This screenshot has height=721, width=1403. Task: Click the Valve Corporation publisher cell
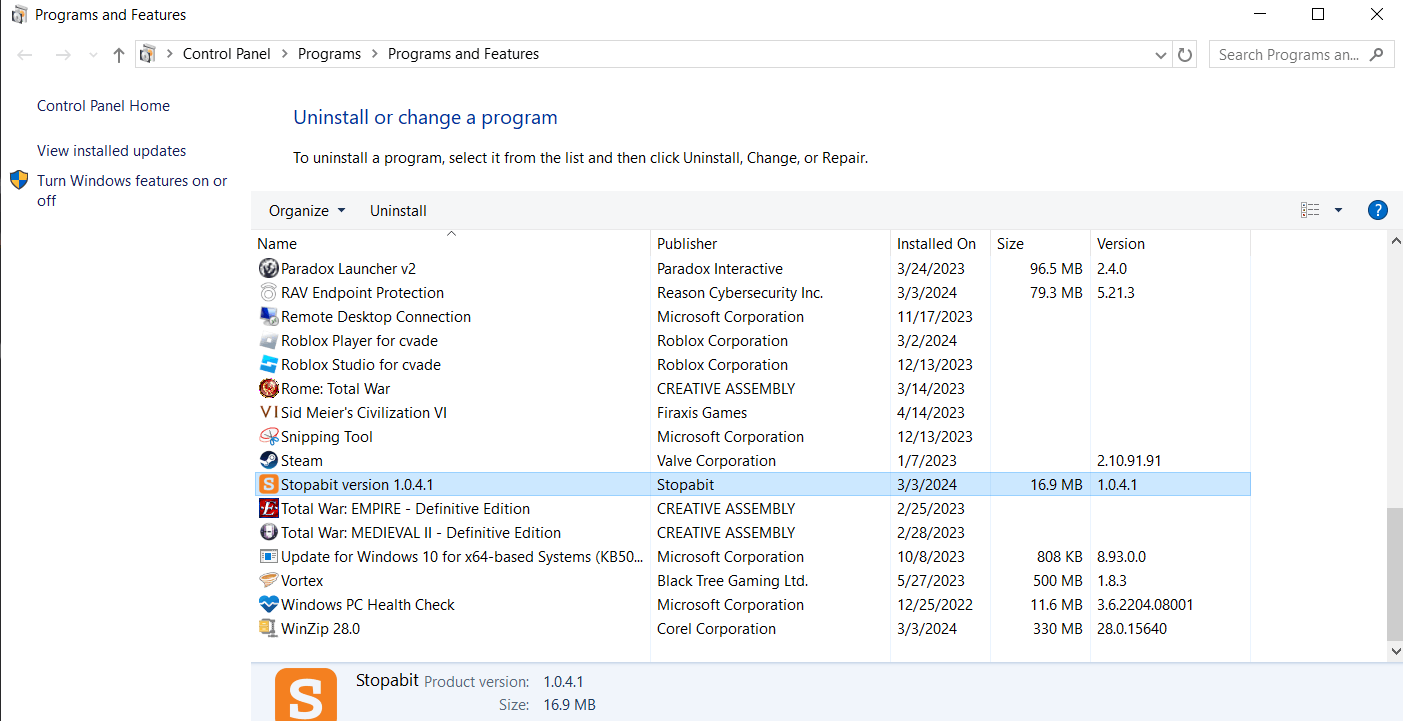click(x=716, y=460)
